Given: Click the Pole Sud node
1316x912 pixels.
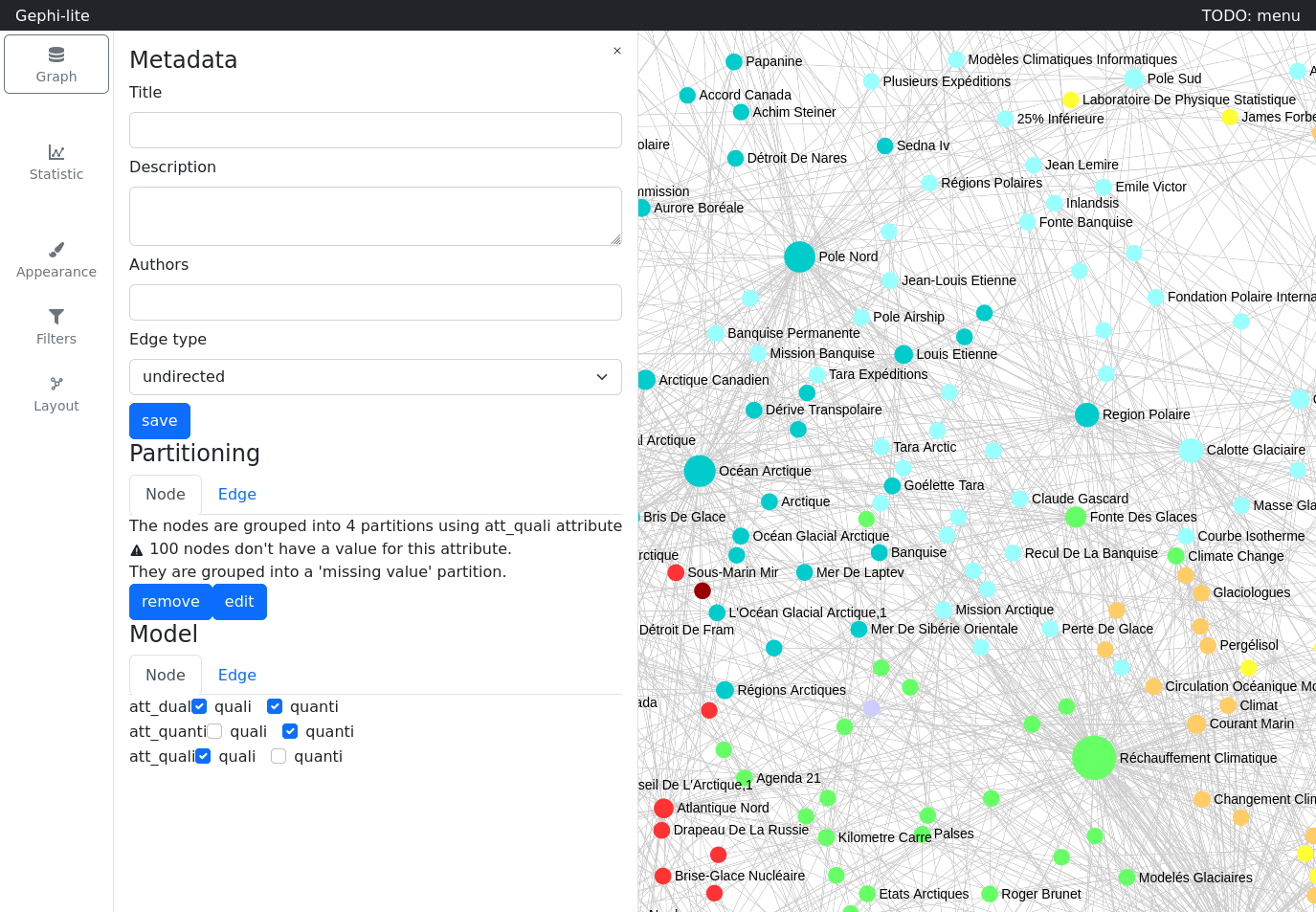Looking at the screenshot, I should point(1134,78).
